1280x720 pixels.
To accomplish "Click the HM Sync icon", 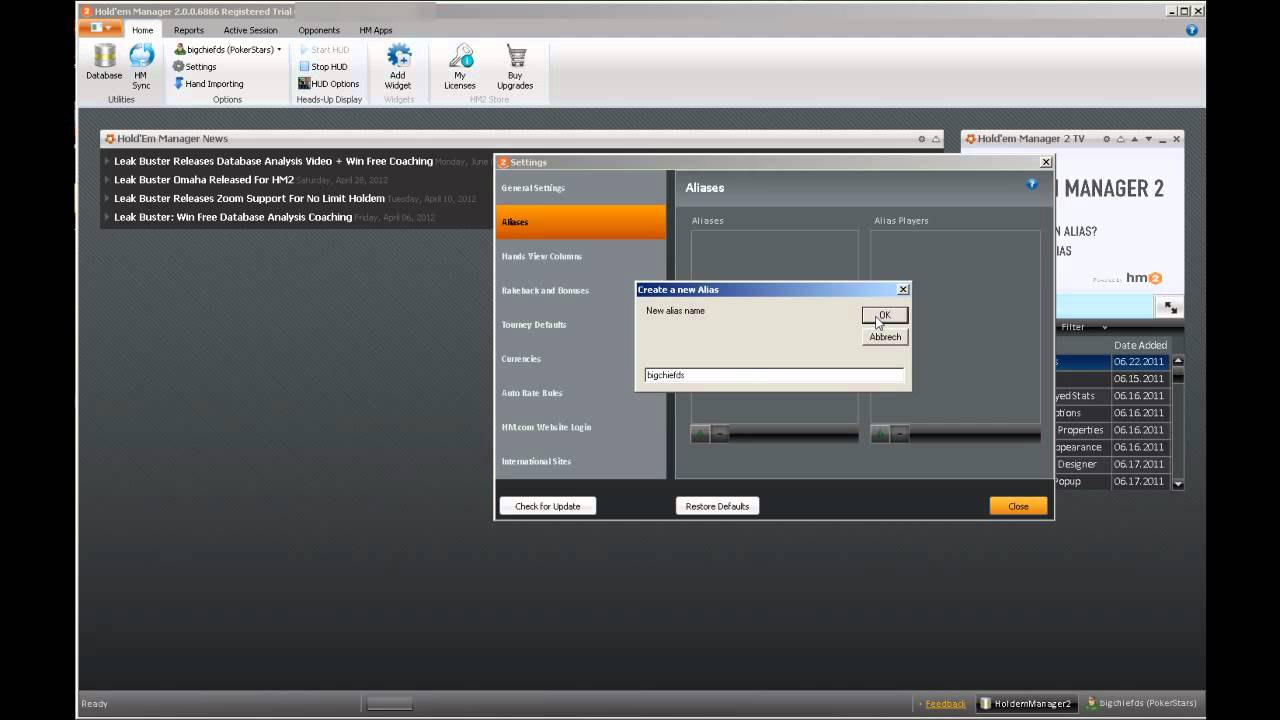I will coord(141,62).
